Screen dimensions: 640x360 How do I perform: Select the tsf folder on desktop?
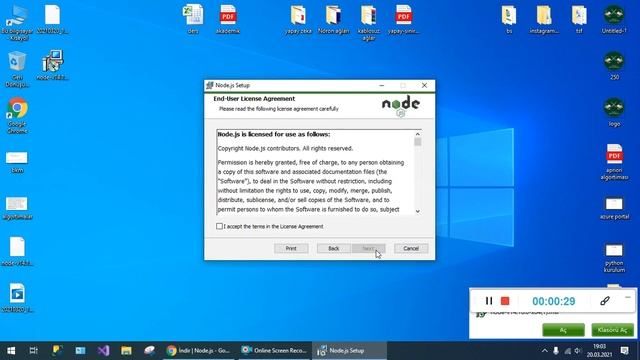pos(579,19)
